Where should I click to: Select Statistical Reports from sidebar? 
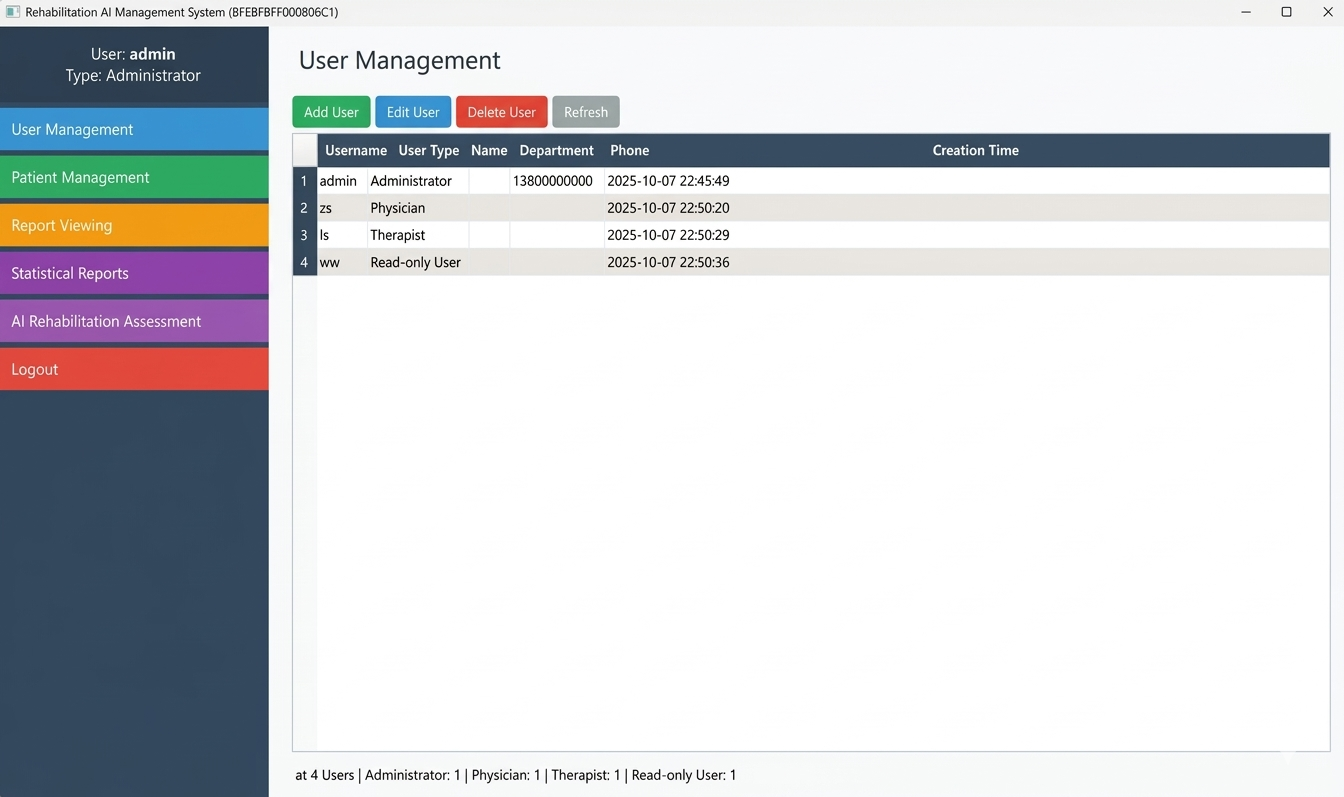(x=134, y=273)
